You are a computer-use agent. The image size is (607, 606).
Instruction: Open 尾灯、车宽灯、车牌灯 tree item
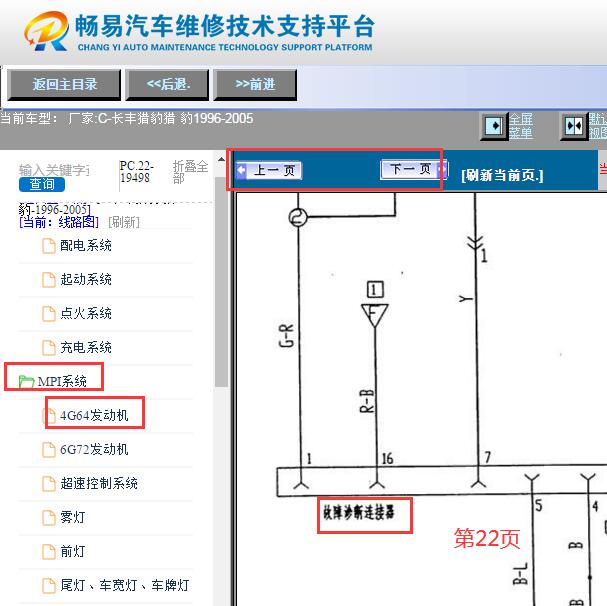click(125, 585)
